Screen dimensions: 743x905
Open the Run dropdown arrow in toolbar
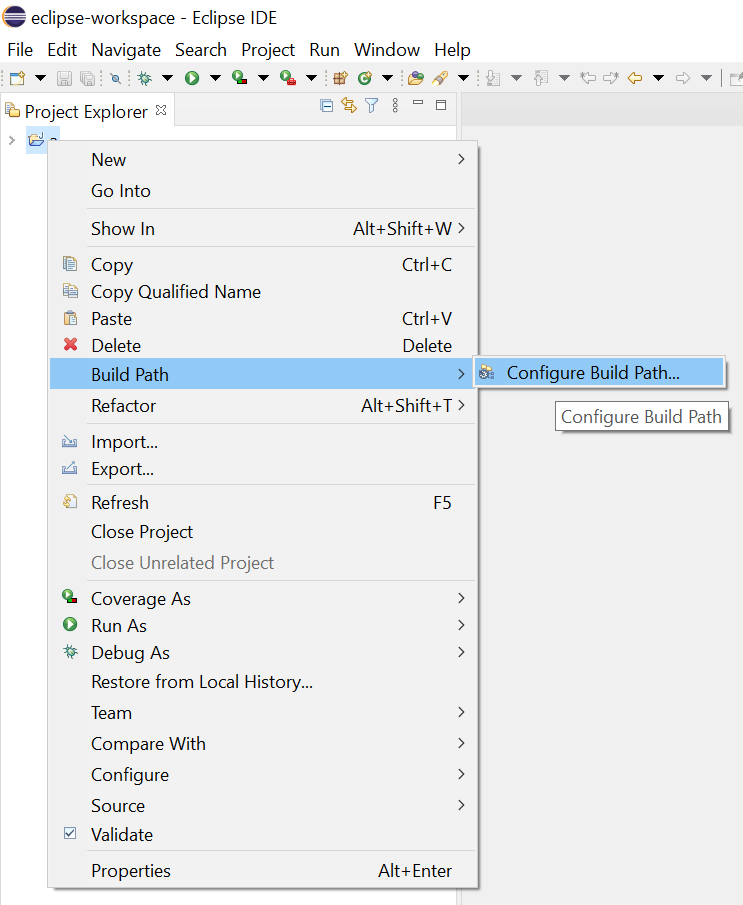coord(215,78)
